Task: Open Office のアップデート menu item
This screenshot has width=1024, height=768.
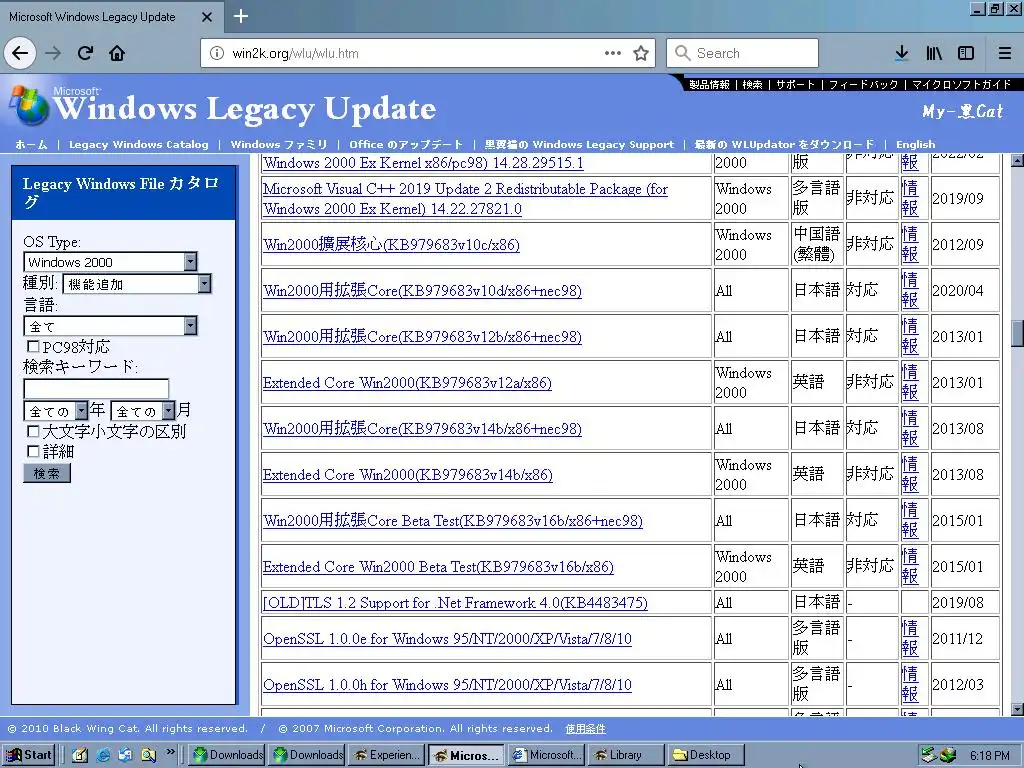Action: coord(406,144)
